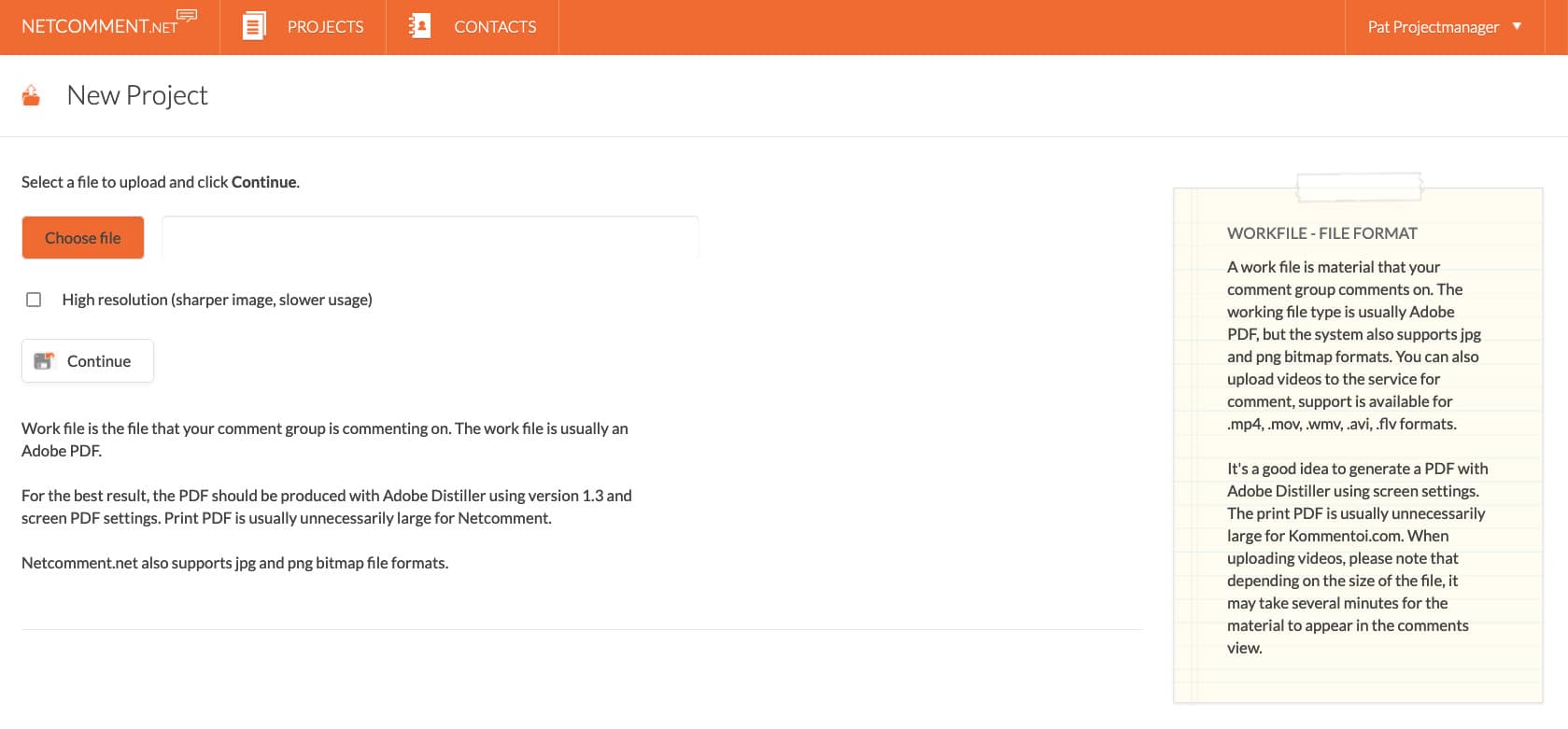
Task: Click the 'Select a file to upload' instruction
Action: tap(161, 182)
